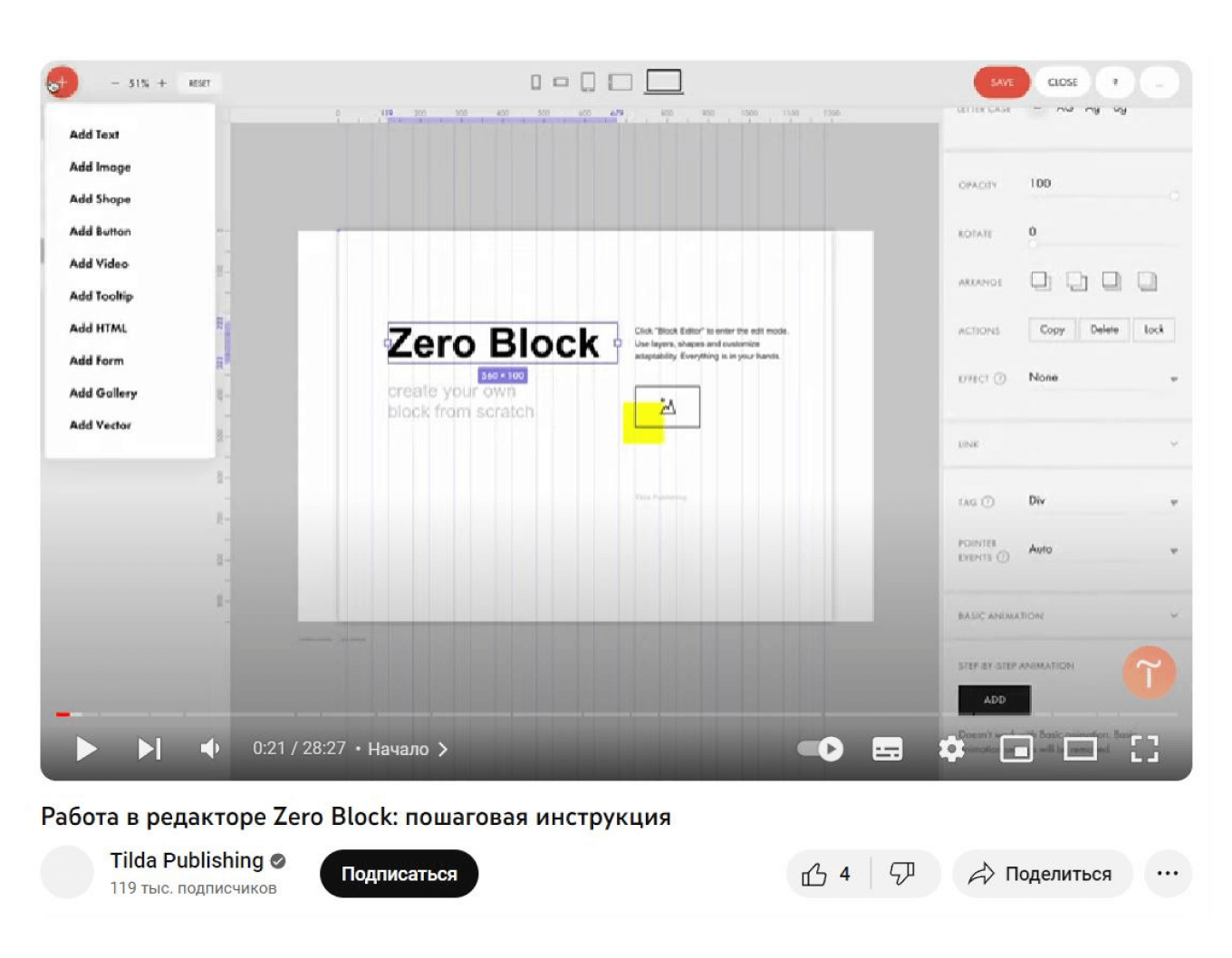Viewport: 1232px width, 958px height.
Task: Click the first arrange layer icon
Action: coord(1041,281)
